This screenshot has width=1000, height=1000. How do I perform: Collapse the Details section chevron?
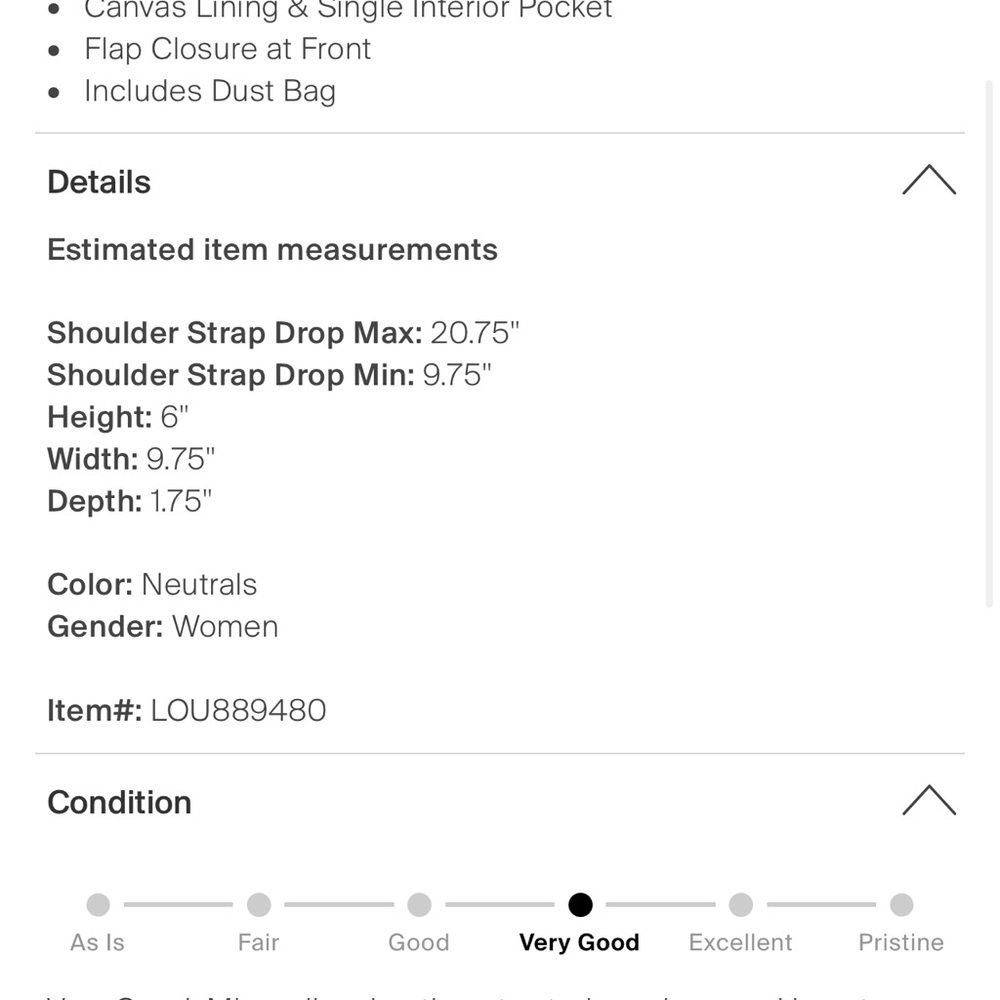pyautogui.click(x=929, y=180)
